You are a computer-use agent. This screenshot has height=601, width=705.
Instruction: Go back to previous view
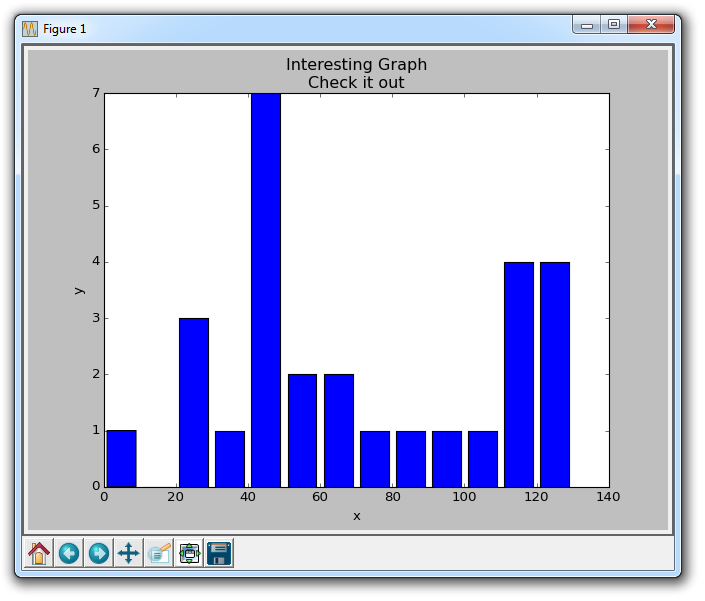(69, 553)
